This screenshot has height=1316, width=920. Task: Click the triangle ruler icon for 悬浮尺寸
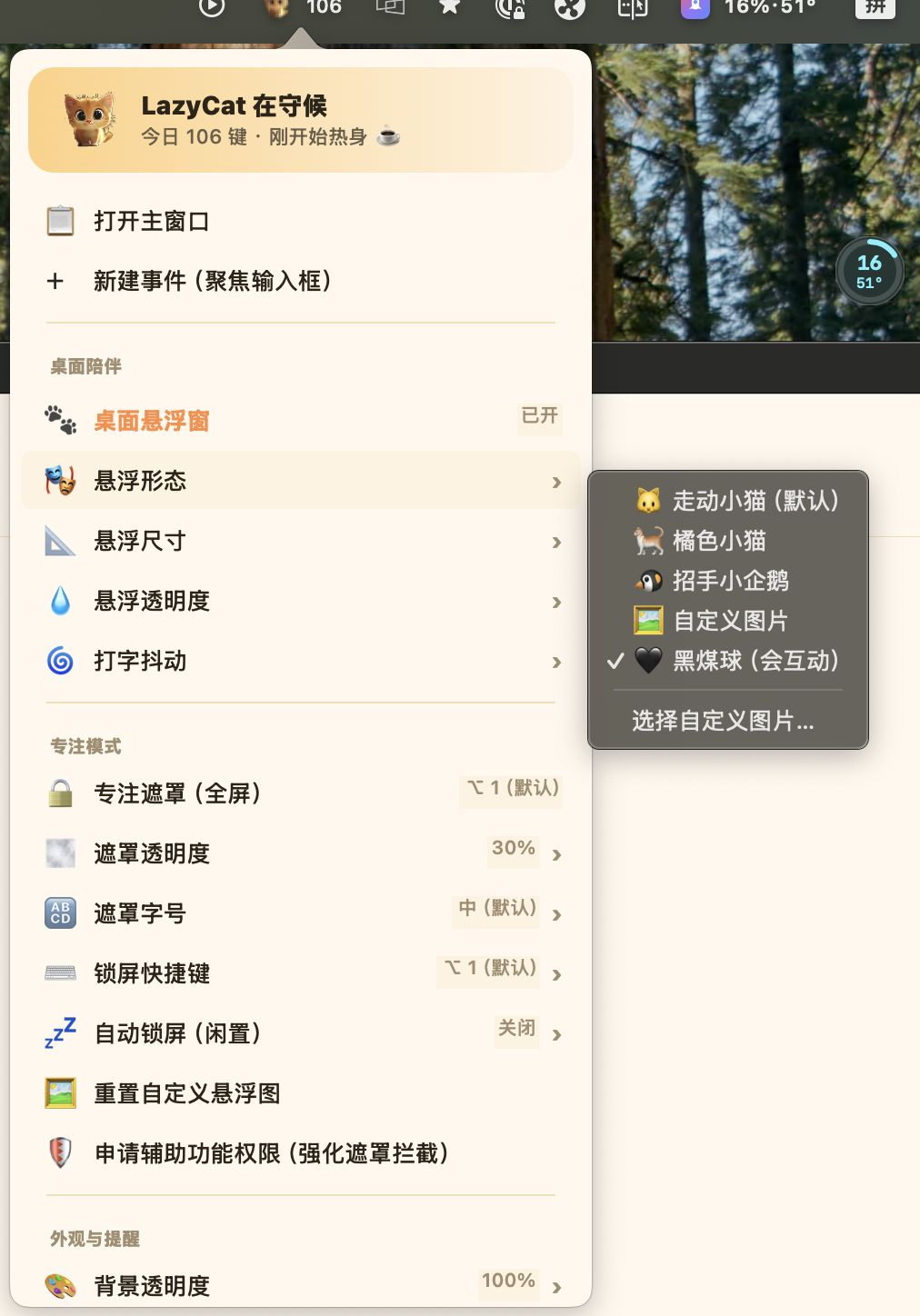60,541
